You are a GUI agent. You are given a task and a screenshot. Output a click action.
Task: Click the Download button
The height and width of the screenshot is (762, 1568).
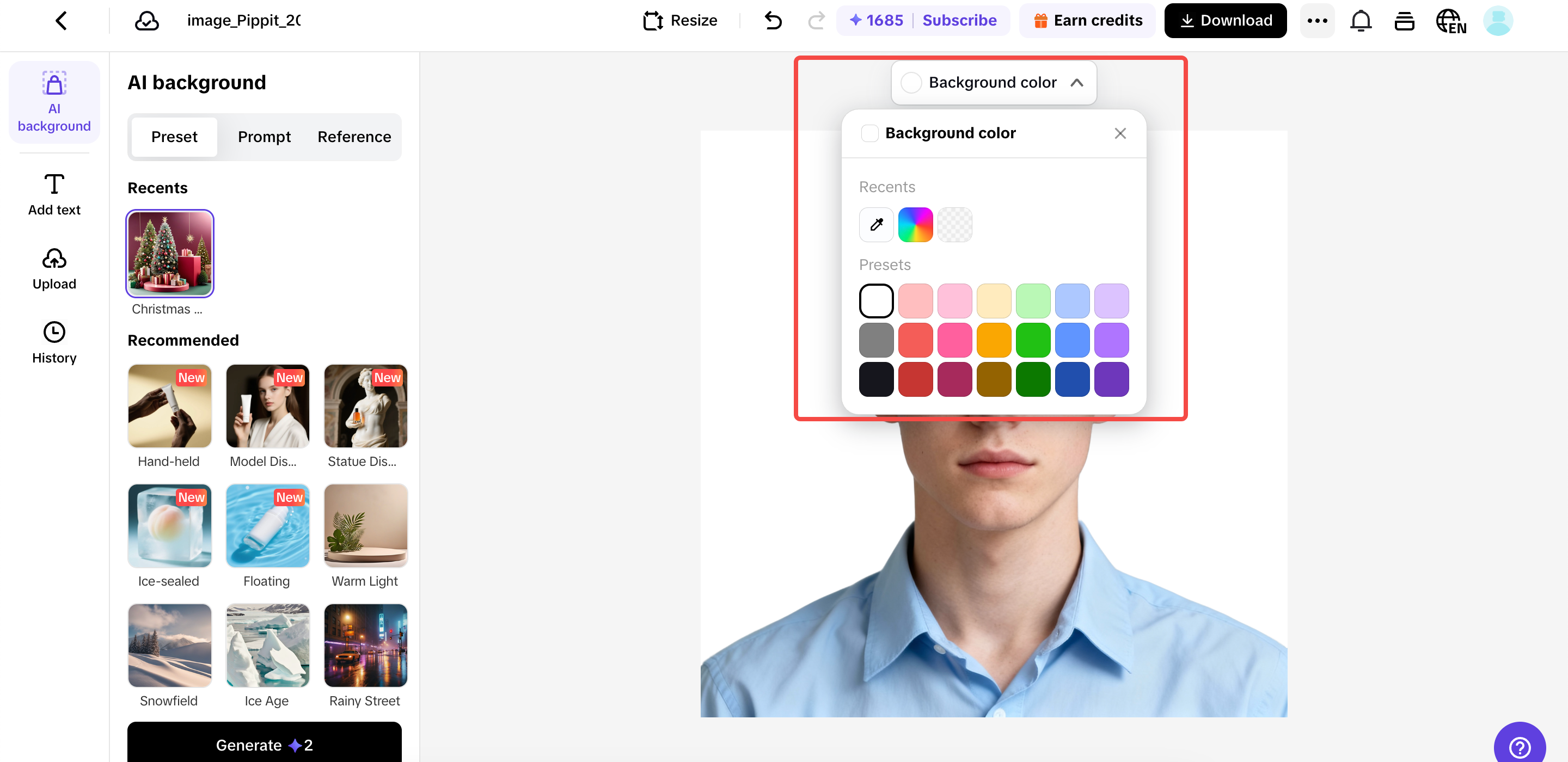(x=1224, y=21)
